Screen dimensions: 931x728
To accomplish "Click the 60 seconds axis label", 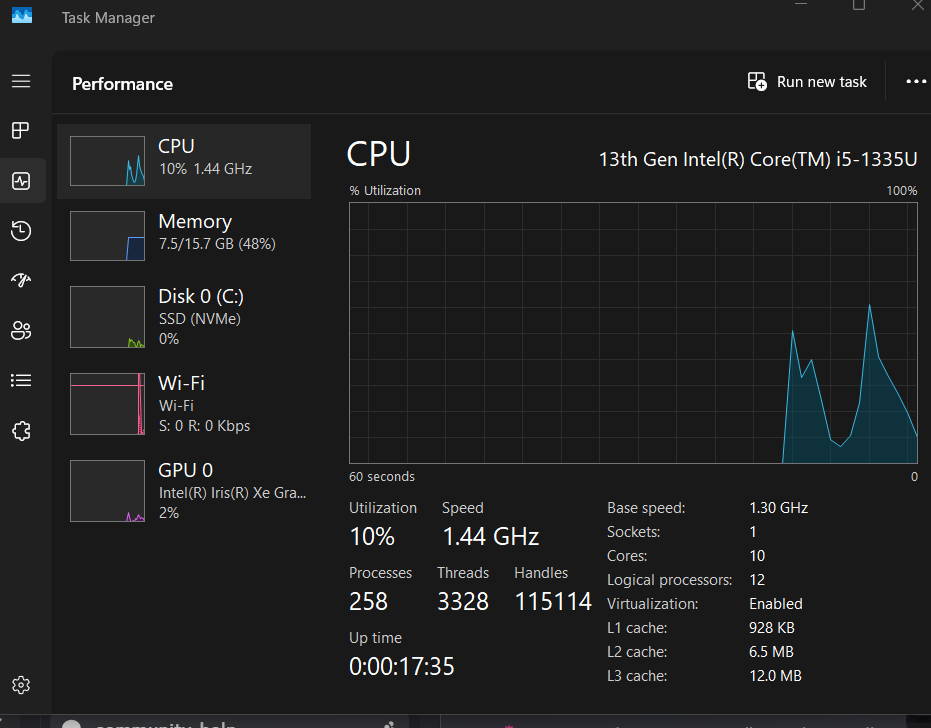I will click(x=382, y=476).
